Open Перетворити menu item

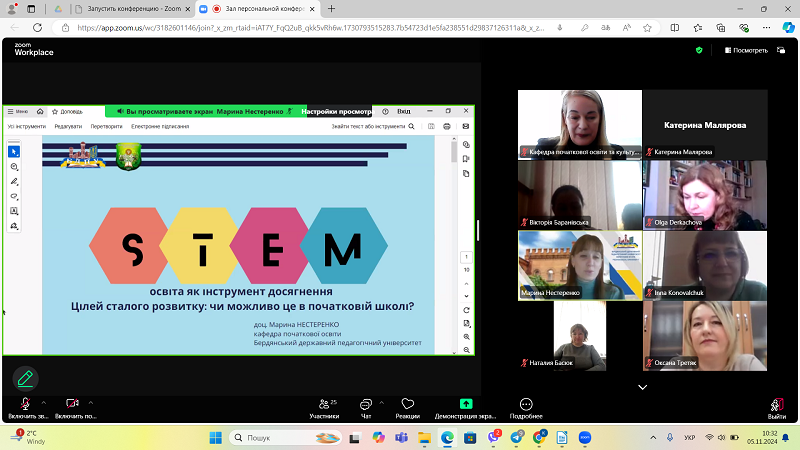click(107, 126)
